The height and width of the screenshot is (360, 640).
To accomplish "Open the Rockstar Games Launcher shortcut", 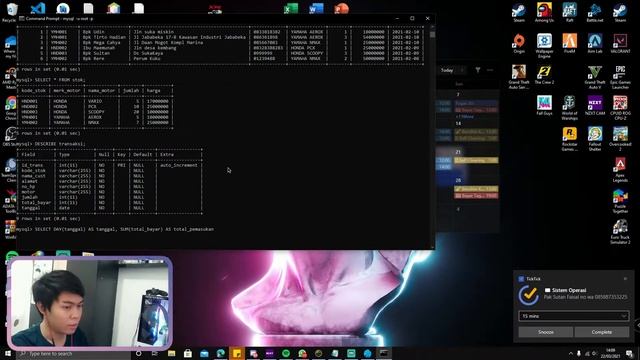I will point(569,139).
